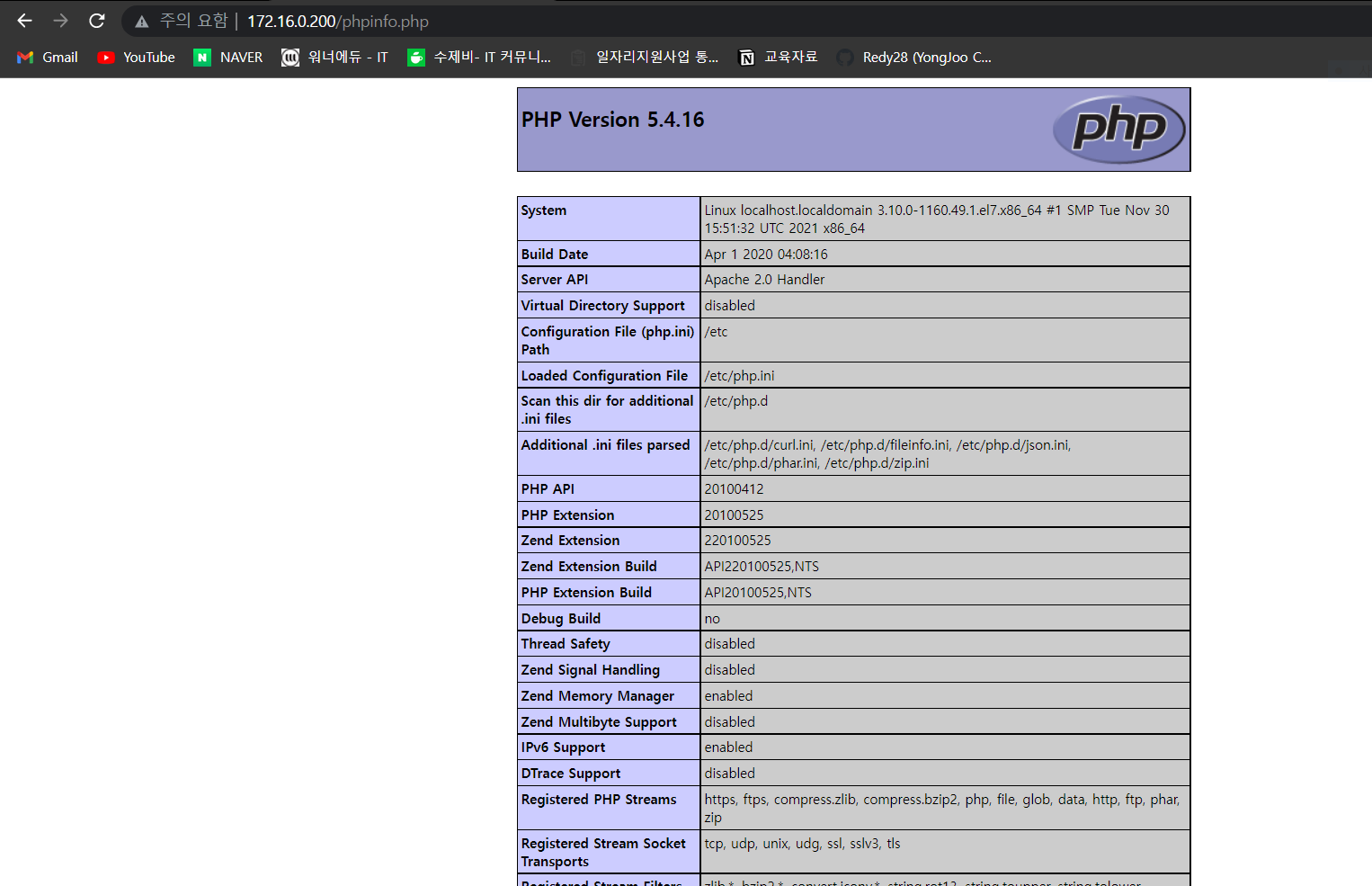The width and height of the screenshot is (1372, 886).
Task: Click the /etc configuration path value
Action: (717, 332)
